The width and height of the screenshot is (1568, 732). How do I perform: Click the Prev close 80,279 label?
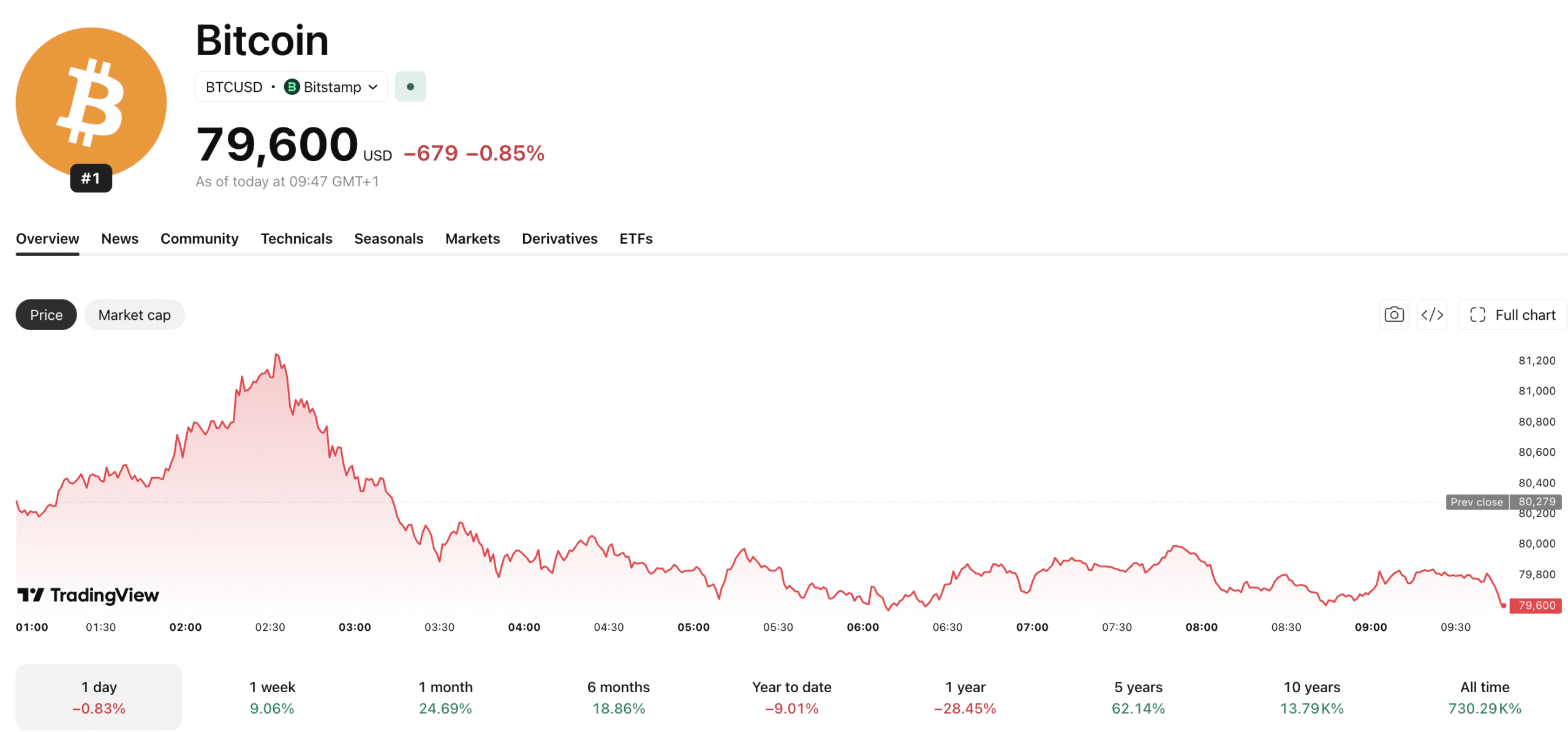(1504, 502)
